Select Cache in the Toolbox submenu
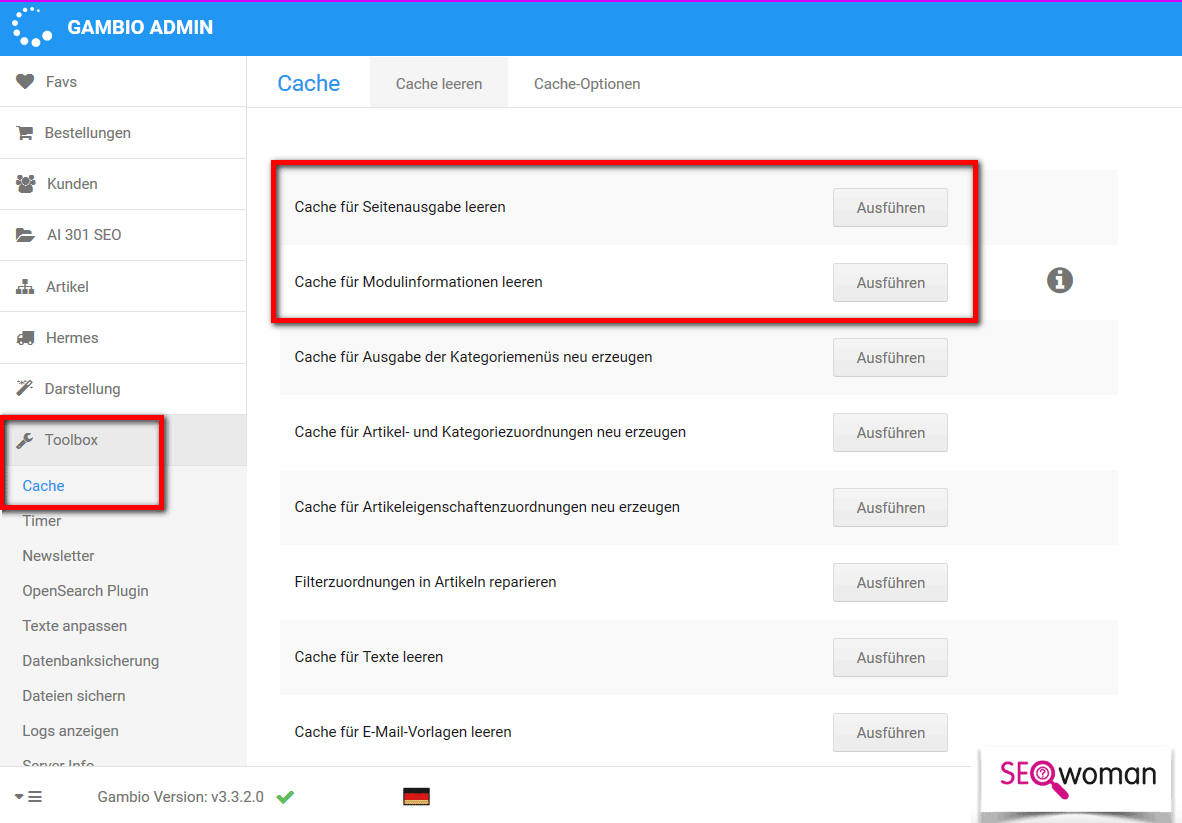Screen dimensions: 1182x823 43,485
